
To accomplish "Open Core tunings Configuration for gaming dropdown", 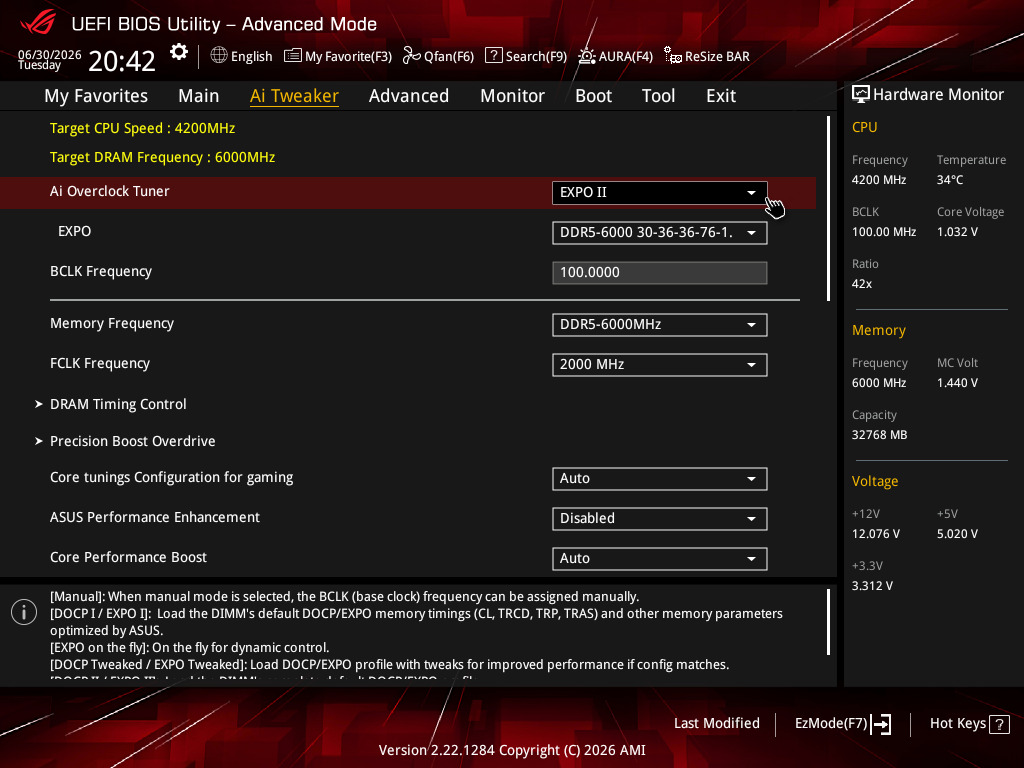I will (x=660, y=479).
